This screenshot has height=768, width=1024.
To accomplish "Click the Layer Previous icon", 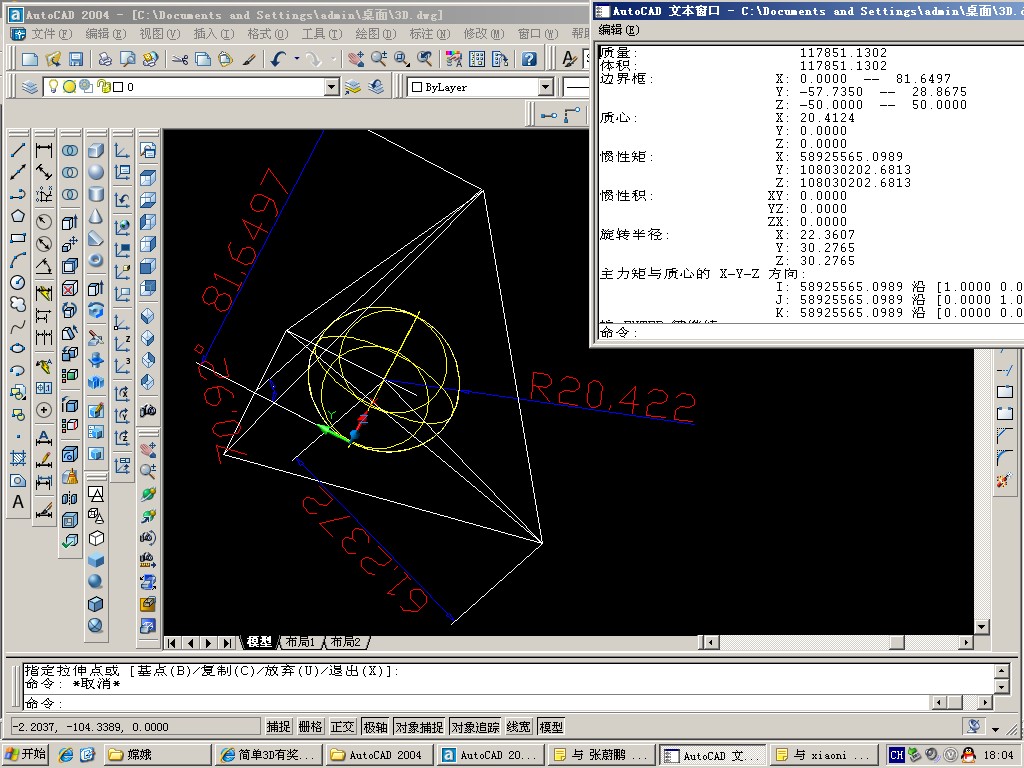I will pos(376,86).
